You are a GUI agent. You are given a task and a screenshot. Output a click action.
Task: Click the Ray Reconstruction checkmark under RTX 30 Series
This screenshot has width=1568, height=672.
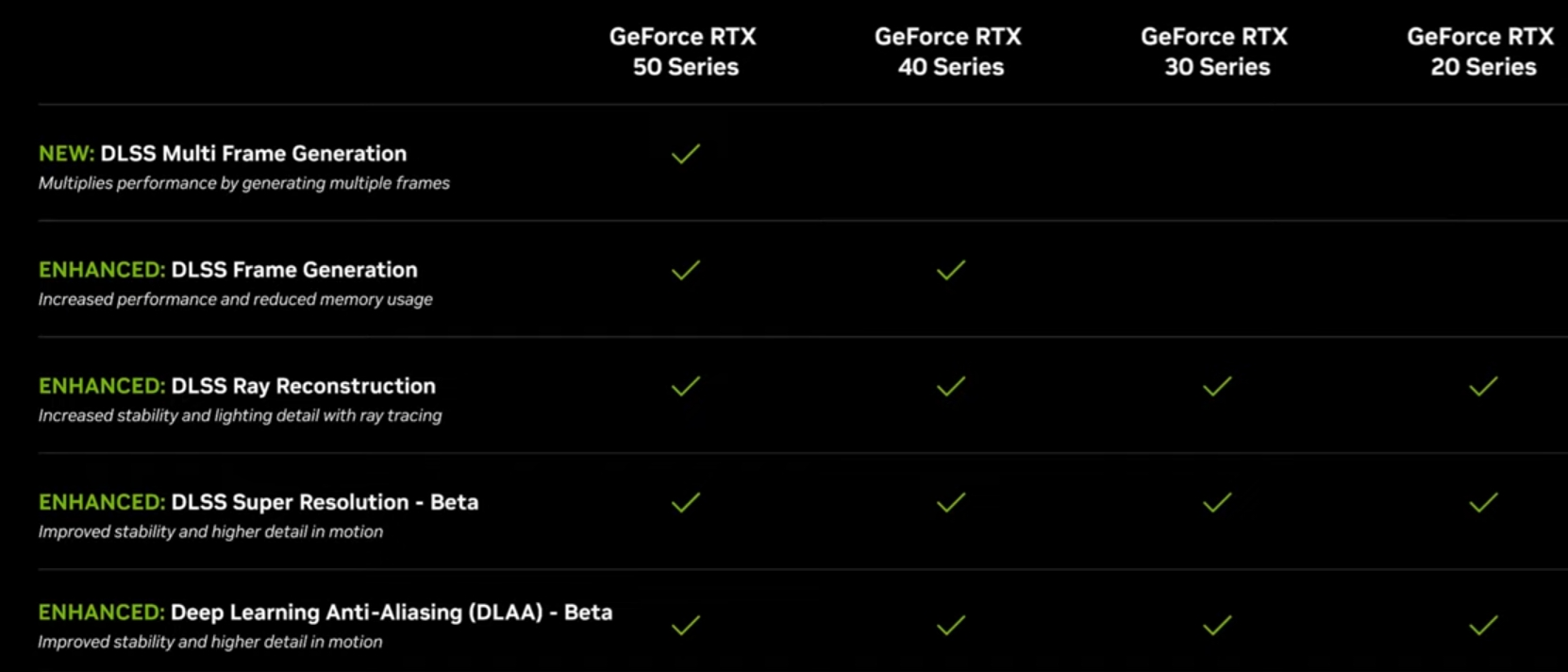point(1217,386)
